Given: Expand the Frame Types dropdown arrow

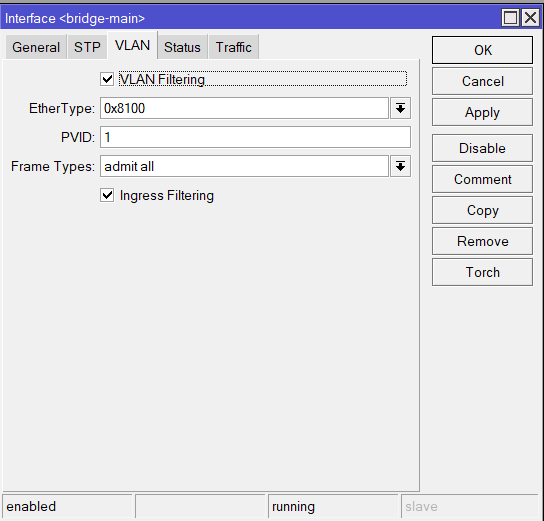Looking at the screenshot, I should click(400, 166).
